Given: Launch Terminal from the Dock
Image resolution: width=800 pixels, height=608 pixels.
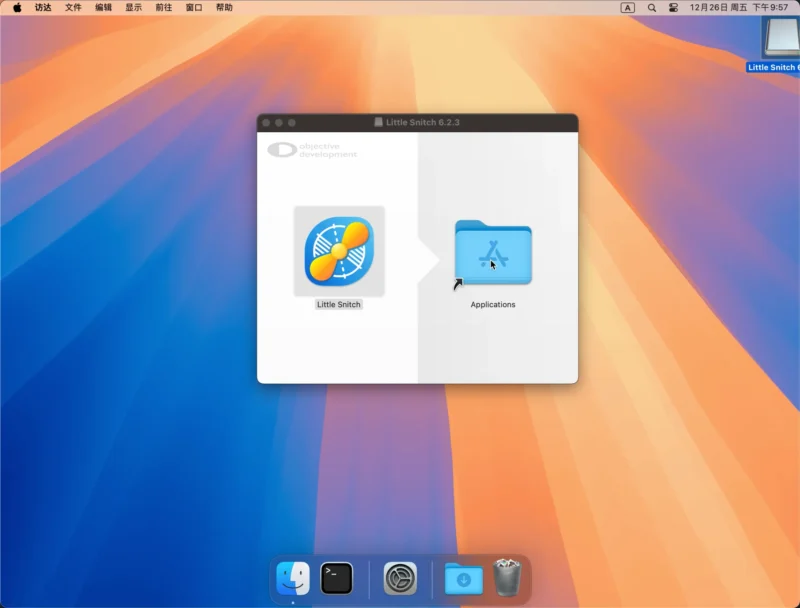Looking at the screenshot, I should [x=336, y=578].
